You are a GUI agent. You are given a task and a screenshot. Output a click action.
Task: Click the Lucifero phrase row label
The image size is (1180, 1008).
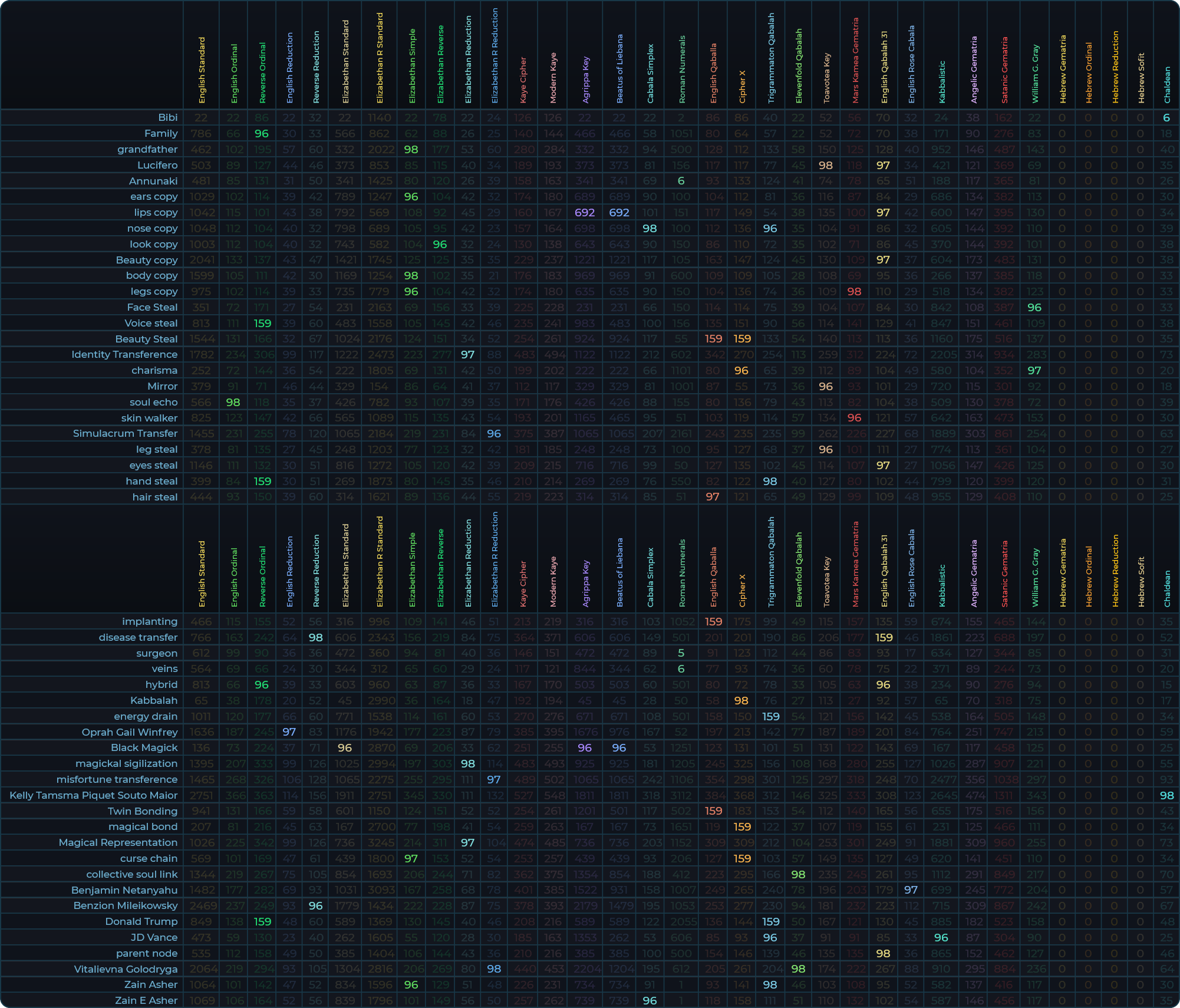(157, 165)
